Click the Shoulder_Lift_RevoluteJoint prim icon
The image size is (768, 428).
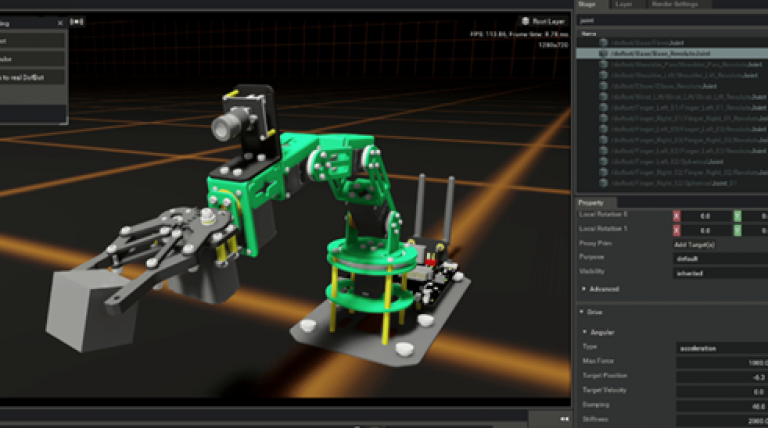pos(603,75)
